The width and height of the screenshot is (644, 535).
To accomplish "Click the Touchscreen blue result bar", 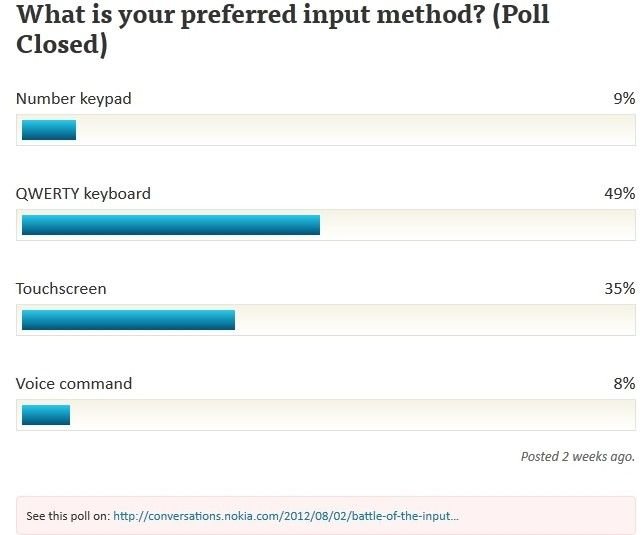I will (x=128, y=320).
